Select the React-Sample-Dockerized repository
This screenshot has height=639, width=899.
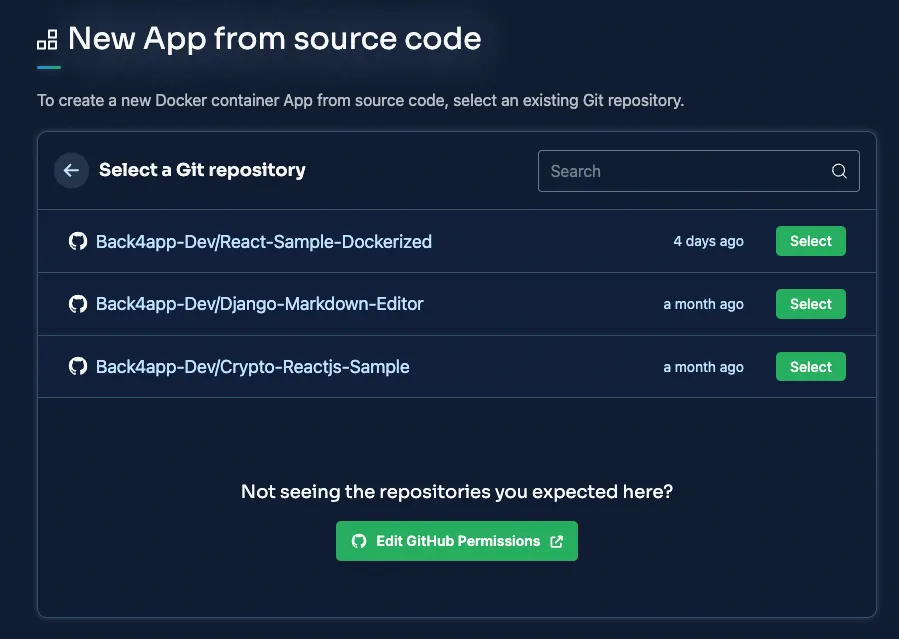[x=810, y=241]
